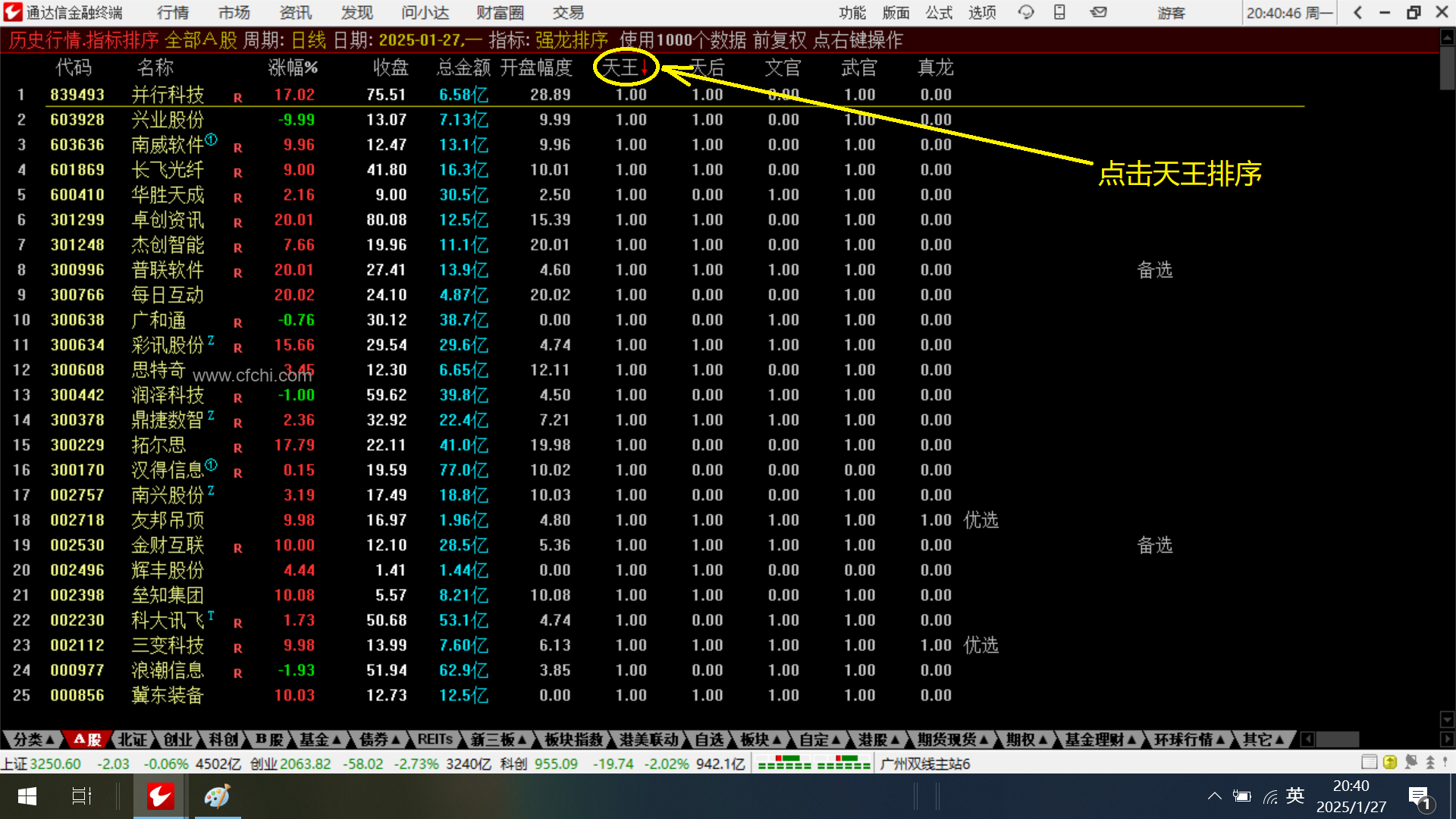The width and height of the screenshot is (1456, 819).
Task: Click the vertical scrollbar down arrow
Action: point(1446,719)
